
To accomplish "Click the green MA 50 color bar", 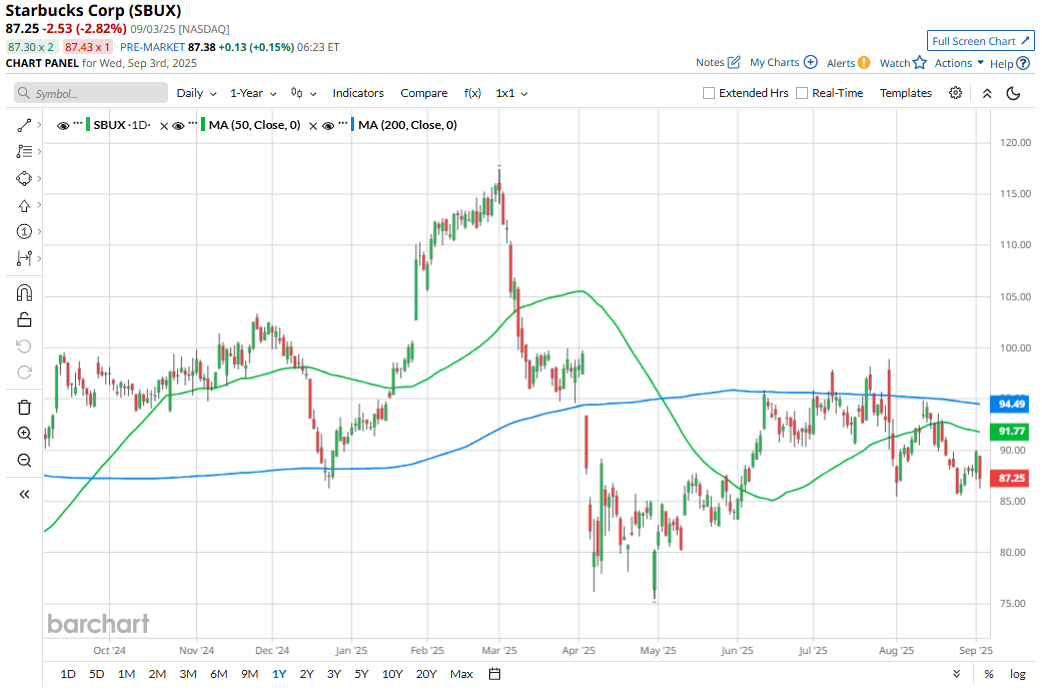I will 203,124.
